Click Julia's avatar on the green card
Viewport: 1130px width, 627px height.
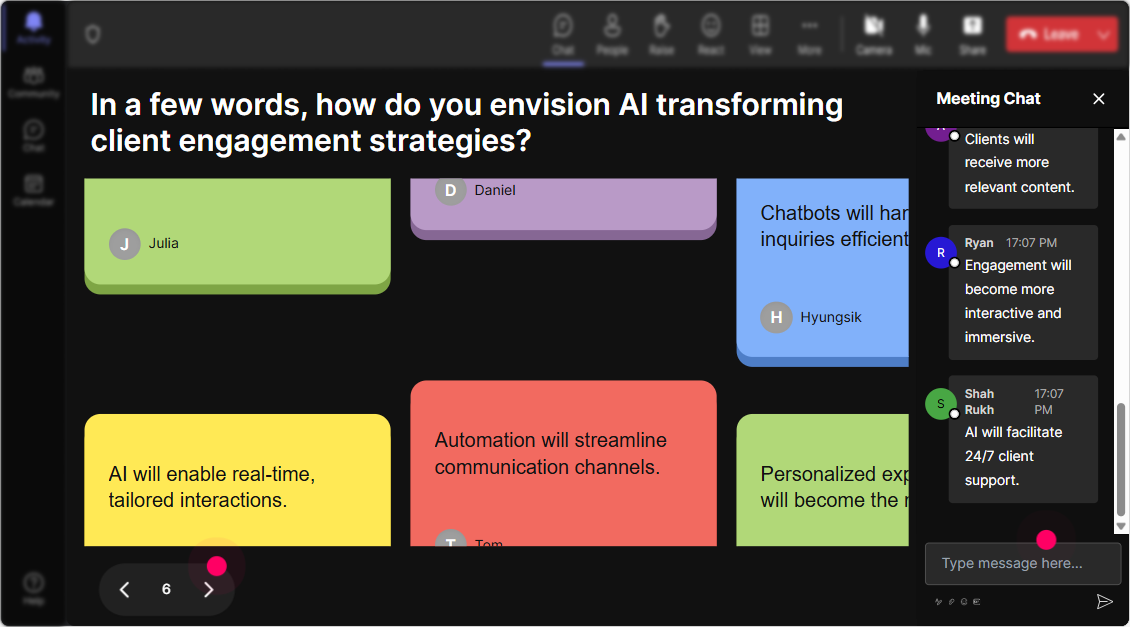[125, 244]
